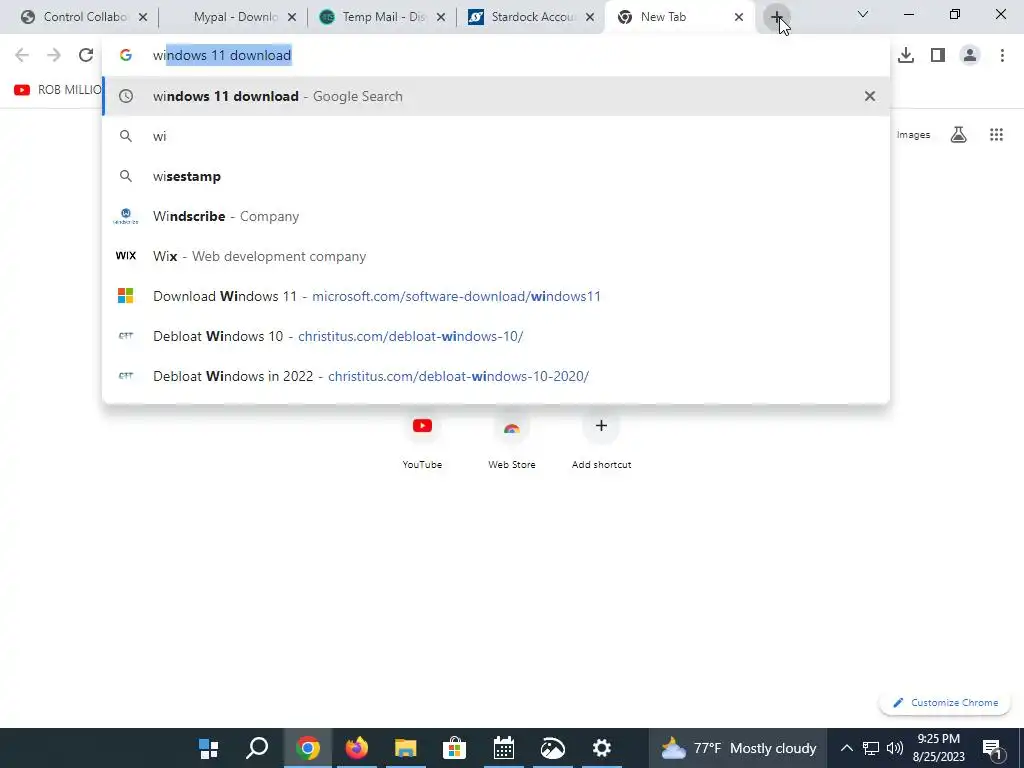Open Photos app in taskbar
1024x768 pixels.
point(552,748)
